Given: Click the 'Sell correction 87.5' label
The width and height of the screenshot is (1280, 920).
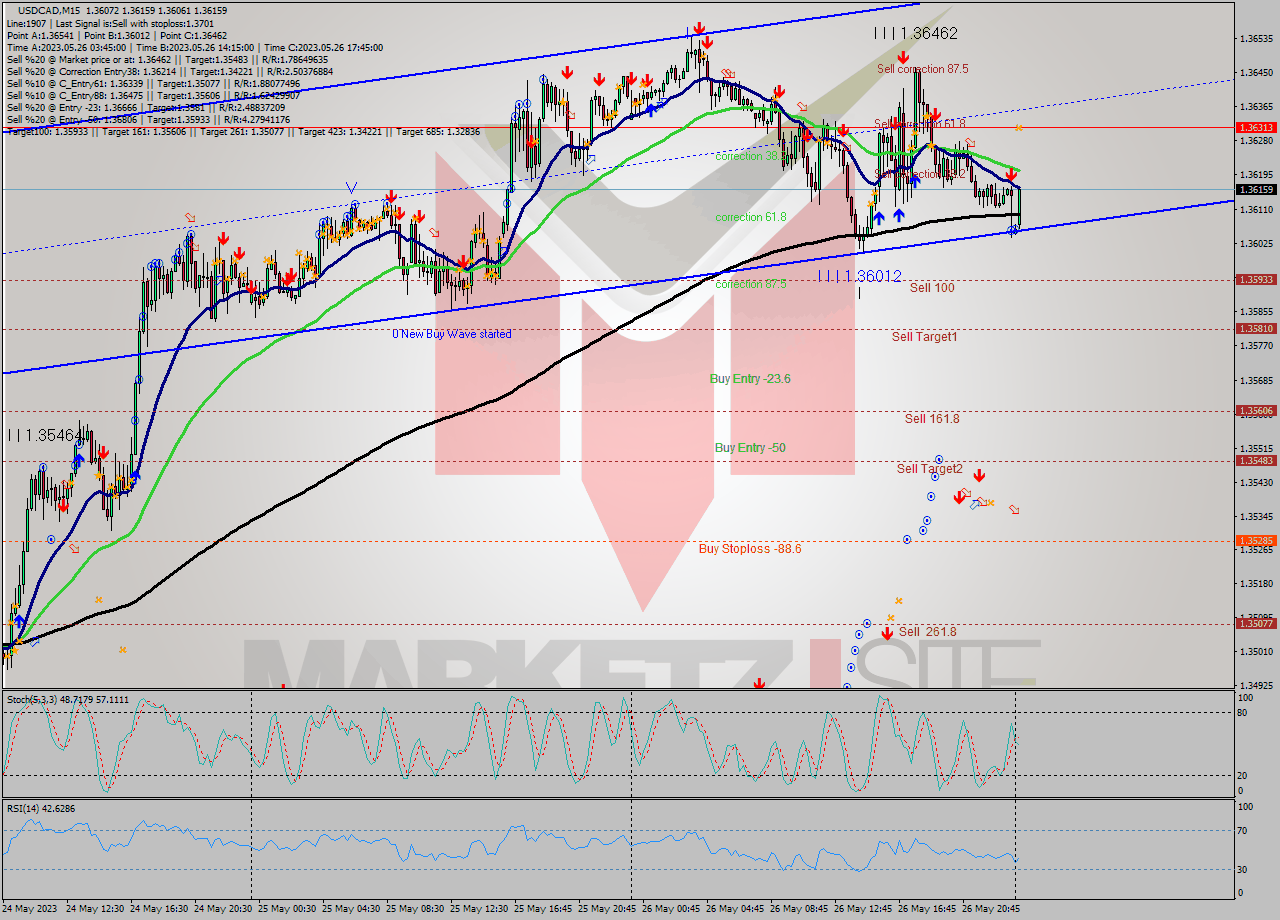Looking at the screenshot, I should click(x=922, y=69).
